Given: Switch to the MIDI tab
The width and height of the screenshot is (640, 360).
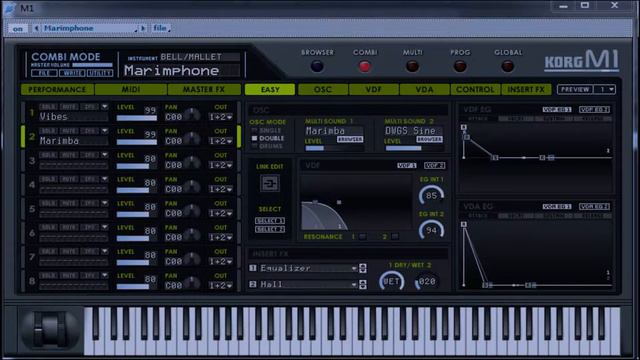Looking at the screenshot, I should click(x=131, y=89).
